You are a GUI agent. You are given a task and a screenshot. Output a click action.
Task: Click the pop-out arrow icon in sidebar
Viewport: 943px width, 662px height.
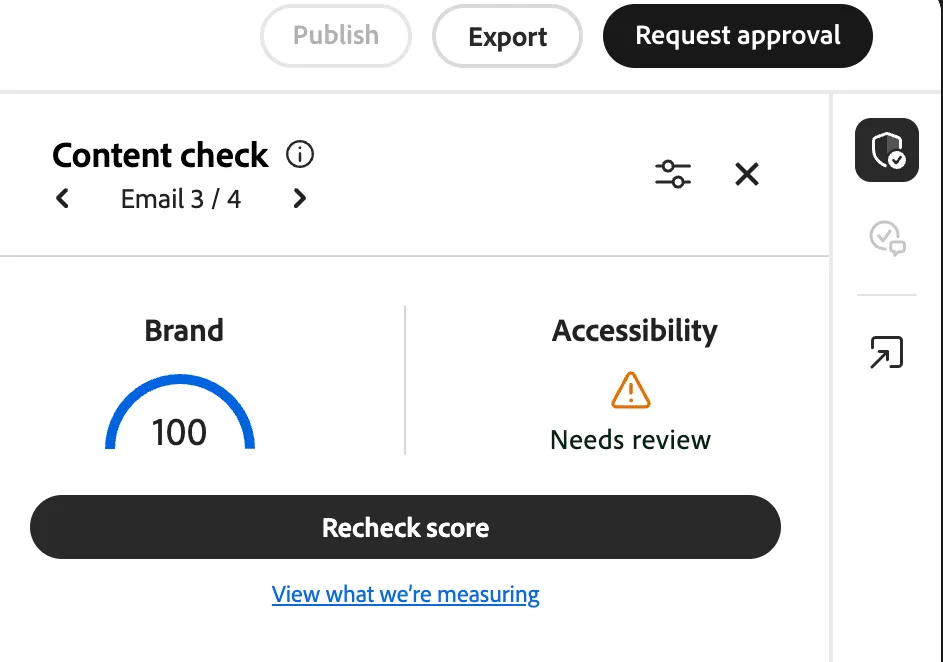[886, 352]
